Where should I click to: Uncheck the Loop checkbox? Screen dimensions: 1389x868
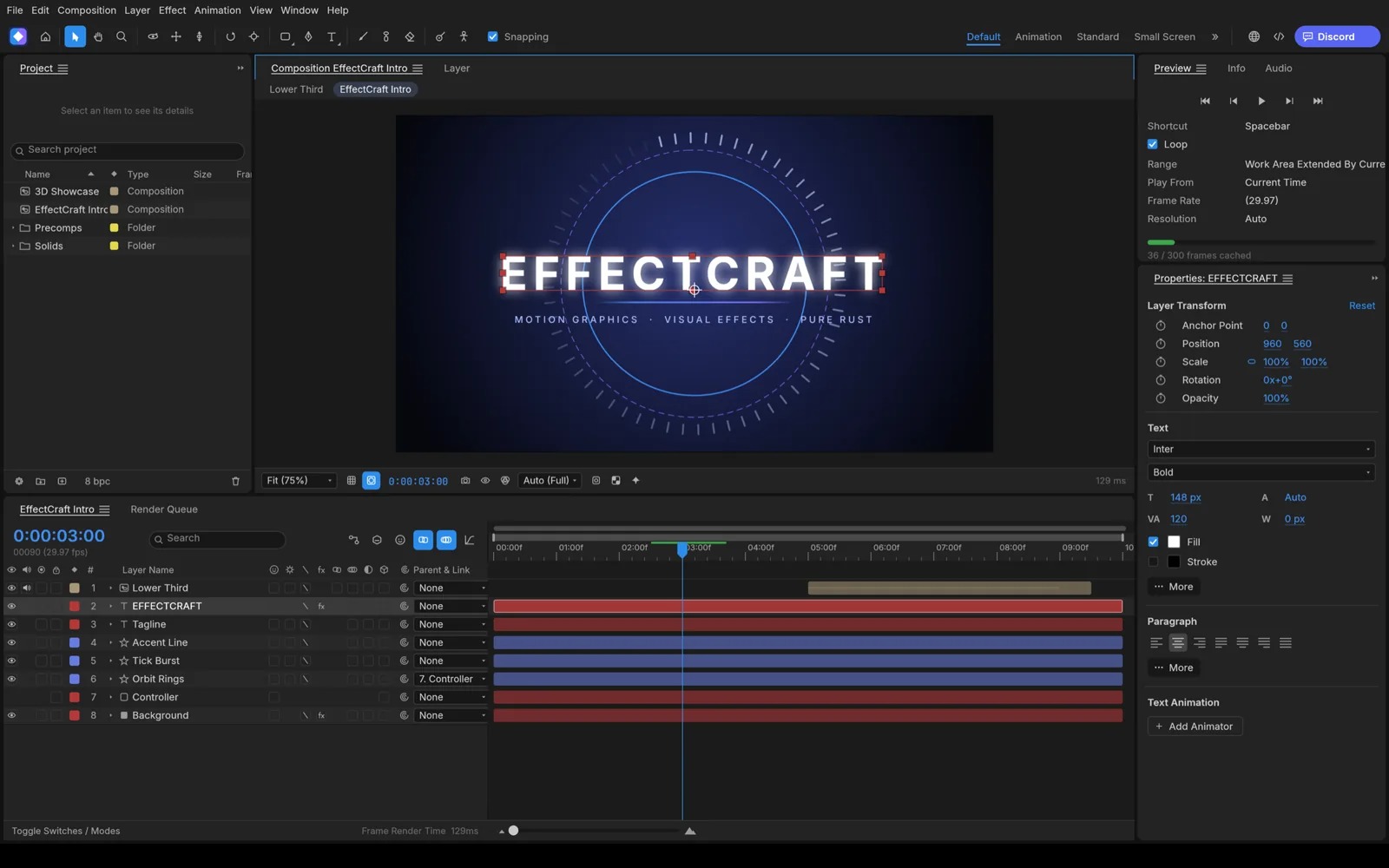(1153, 144)
